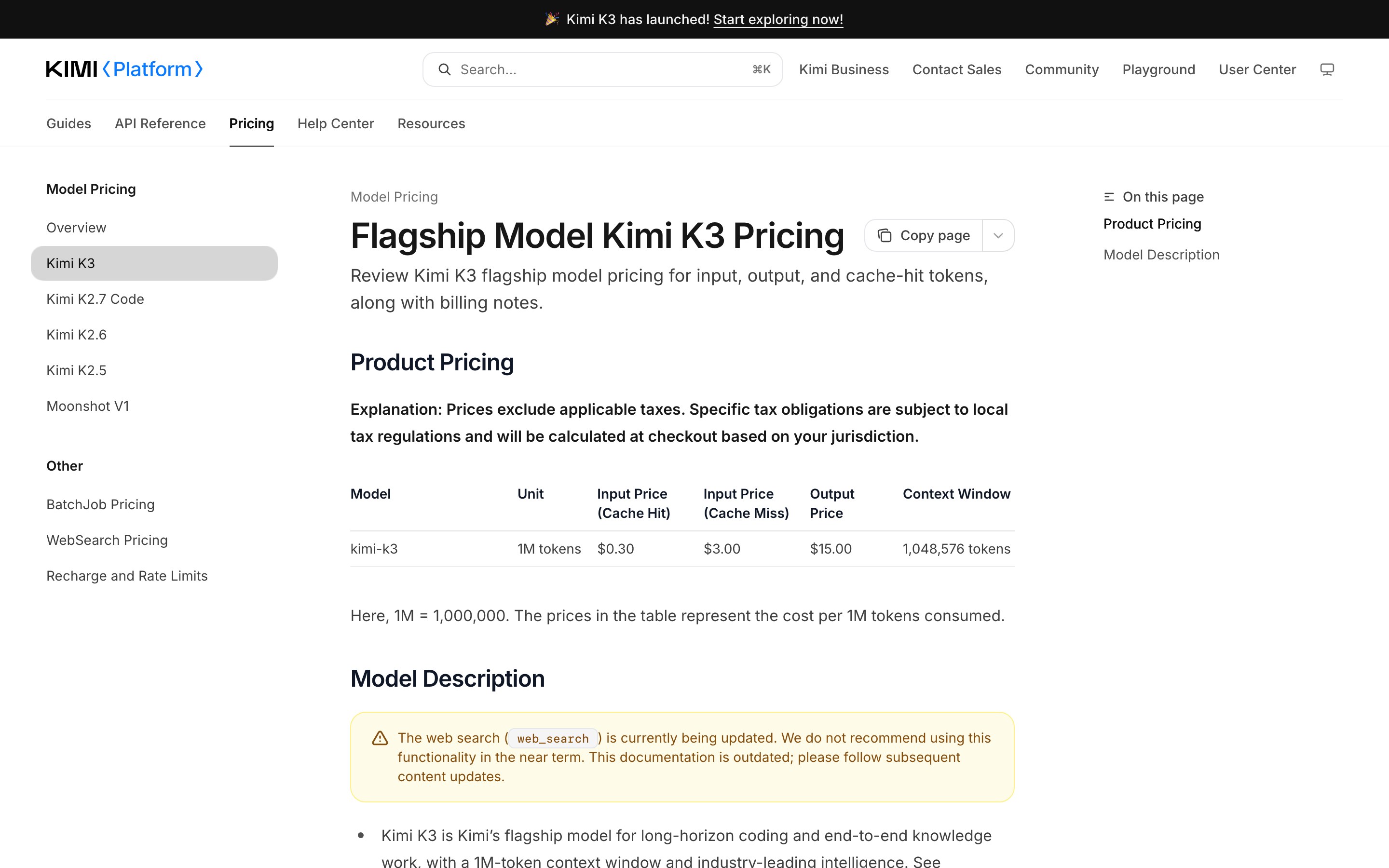The height and width of the screenshot is (868, 1389).
Task: Click the KIMI Platform logo
Action: click(x=124, y=69)
